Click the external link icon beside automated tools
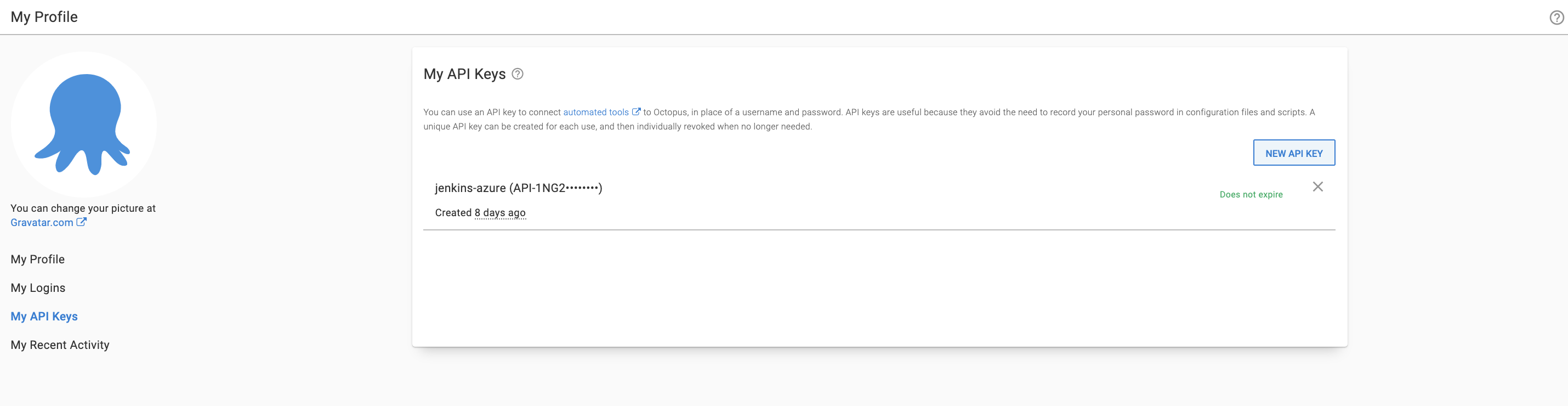 (x=637, y=111)
